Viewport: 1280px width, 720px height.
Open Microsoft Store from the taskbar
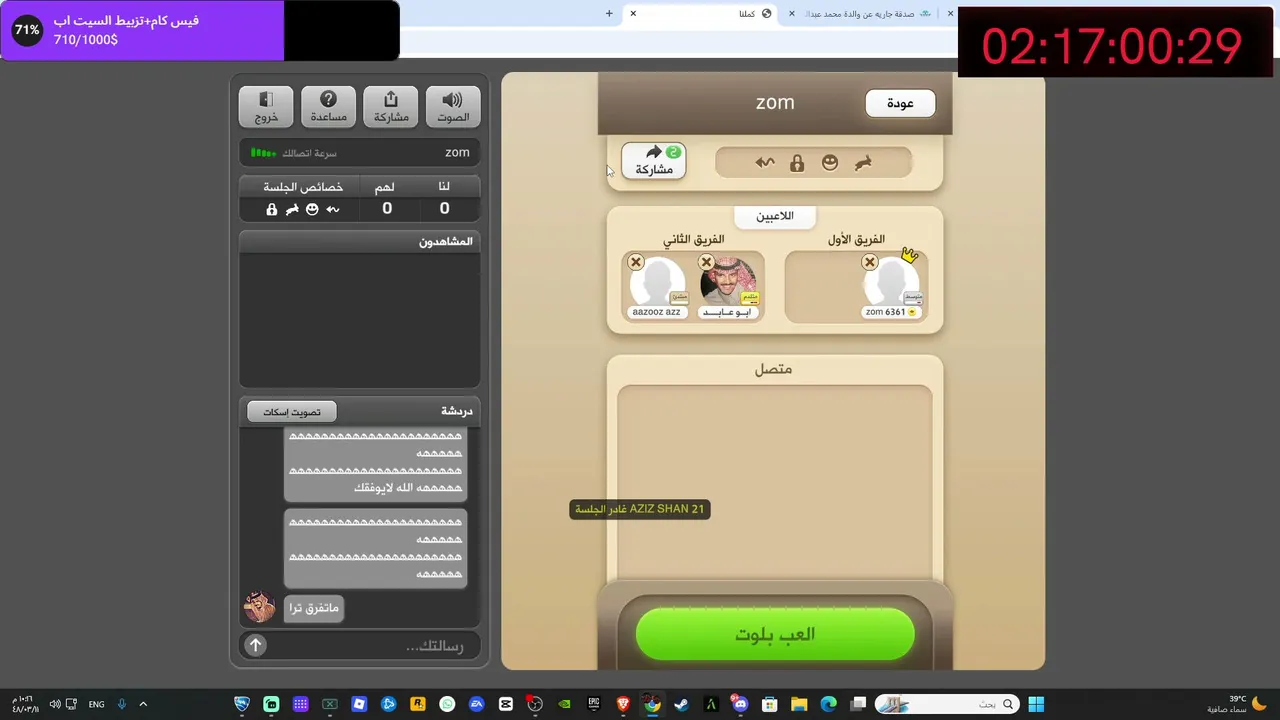click(x=769, y=704)
